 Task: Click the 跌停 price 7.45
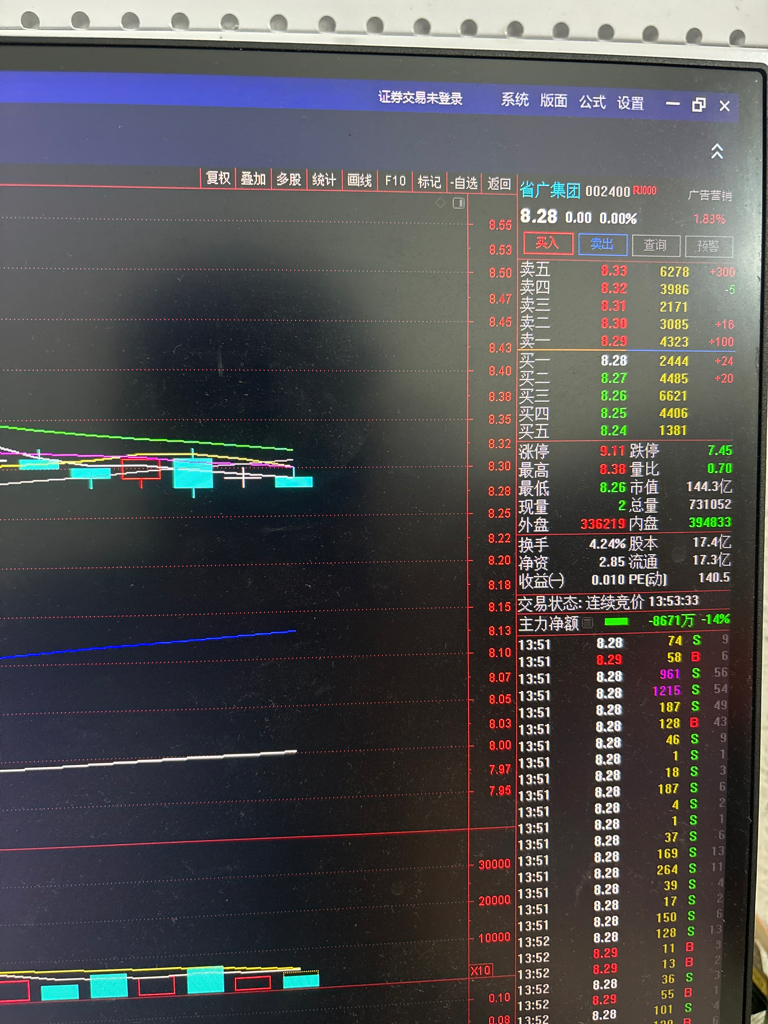(x=719, y=451)
